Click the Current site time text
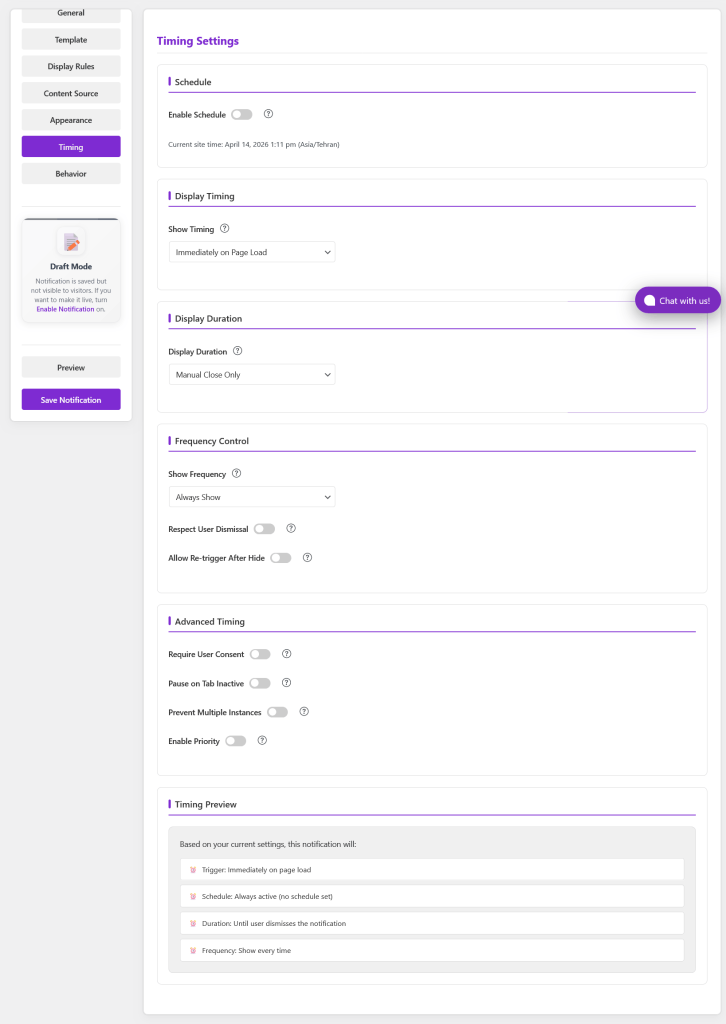 click(253, 144)
